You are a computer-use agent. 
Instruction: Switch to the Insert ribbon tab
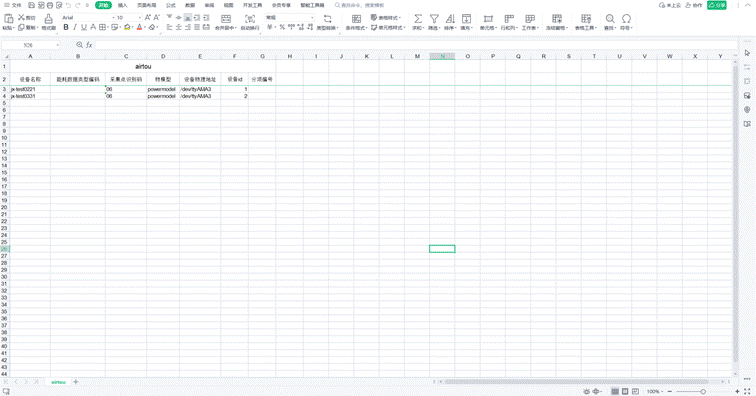(122, 5)
